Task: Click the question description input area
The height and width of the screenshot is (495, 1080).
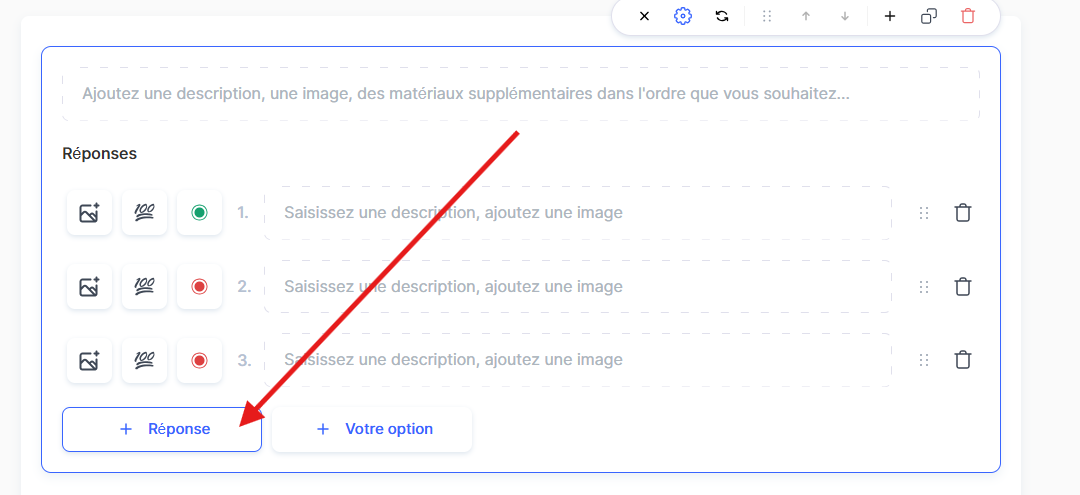Action: pos(520,95)
